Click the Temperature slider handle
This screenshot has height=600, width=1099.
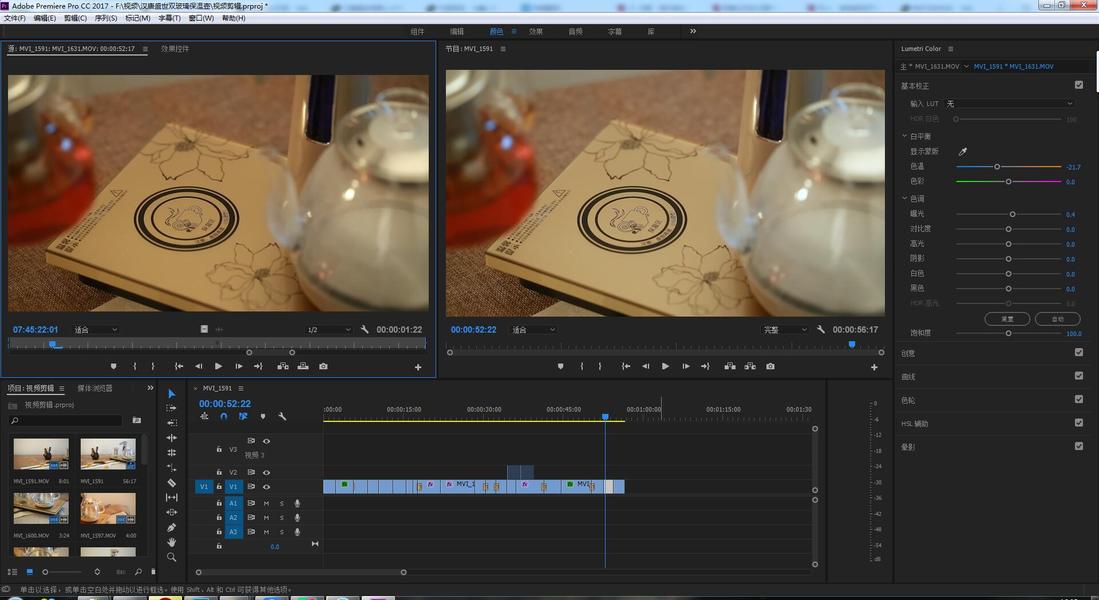coord(997,166)
